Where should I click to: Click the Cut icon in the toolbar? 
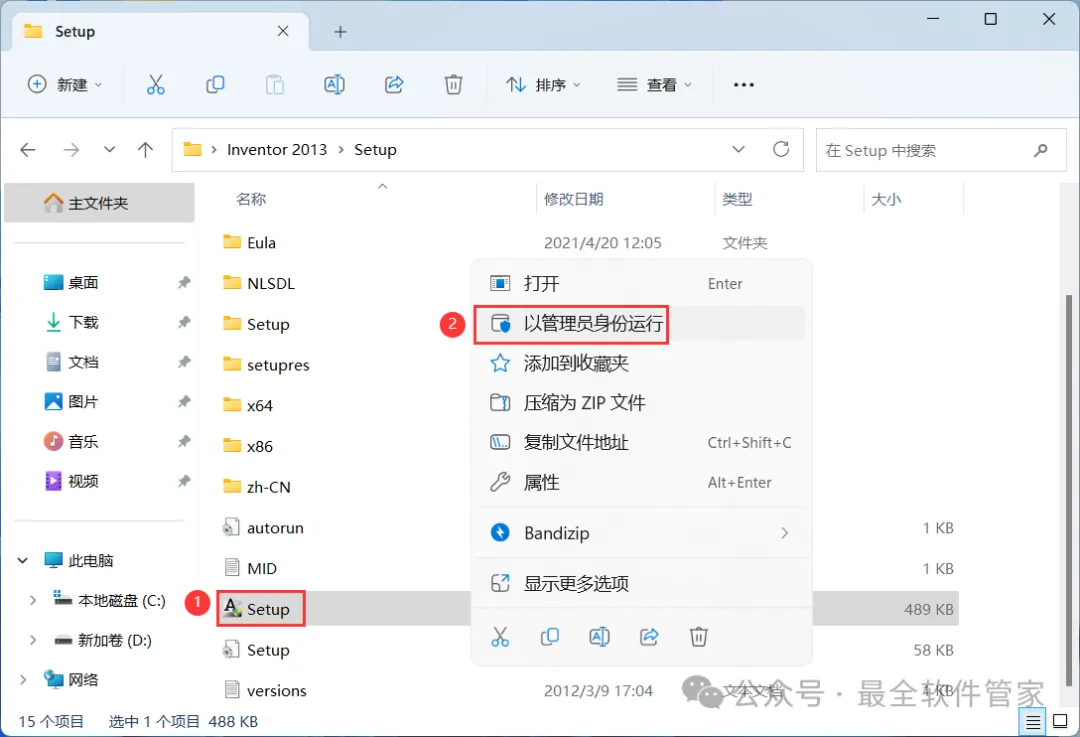coord(156,85)
